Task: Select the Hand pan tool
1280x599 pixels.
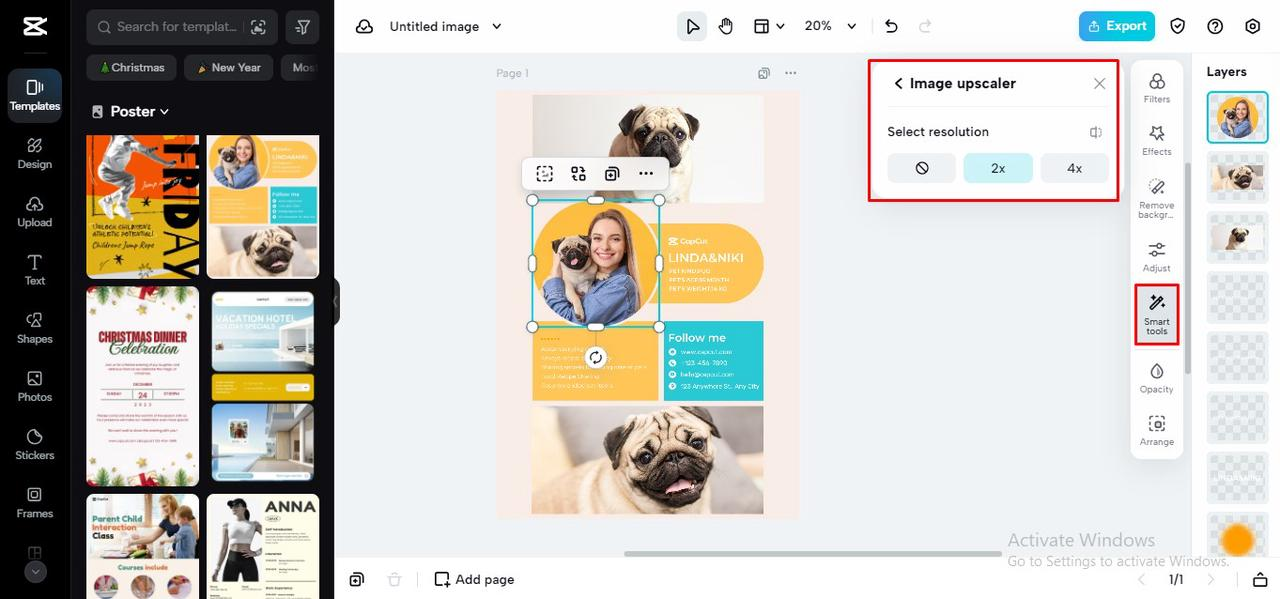Action: coord(726,26)
